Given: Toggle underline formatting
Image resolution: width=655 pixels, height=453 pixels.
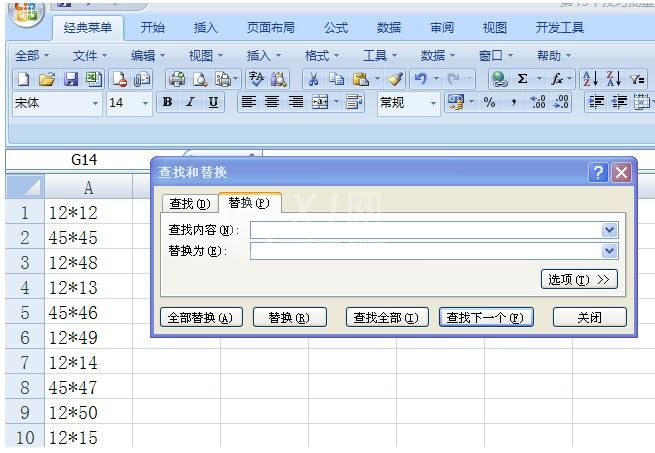Looking at the screenshot, I should coord(213,102).
